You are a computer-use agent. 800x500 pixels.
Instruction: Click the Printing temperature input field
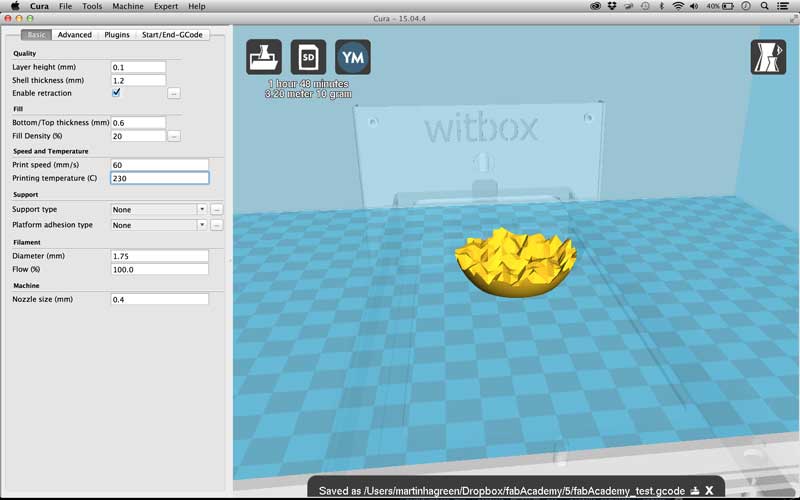160,178
